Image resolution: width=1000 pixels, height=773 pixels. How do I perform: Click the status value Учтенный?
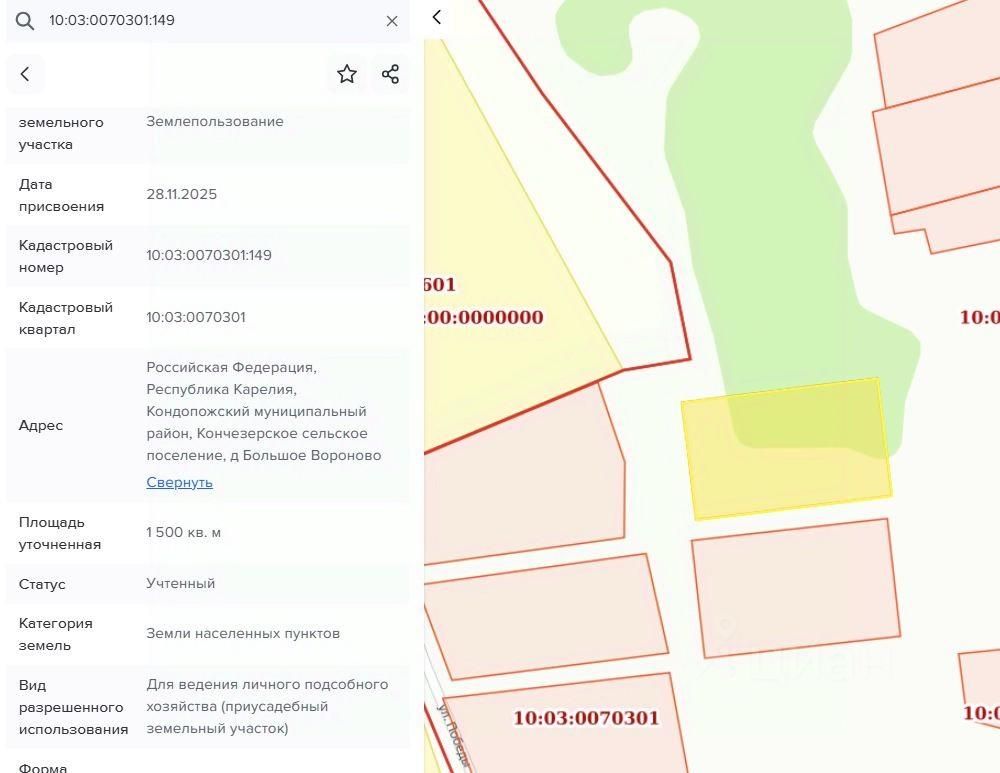pos(180,584)
